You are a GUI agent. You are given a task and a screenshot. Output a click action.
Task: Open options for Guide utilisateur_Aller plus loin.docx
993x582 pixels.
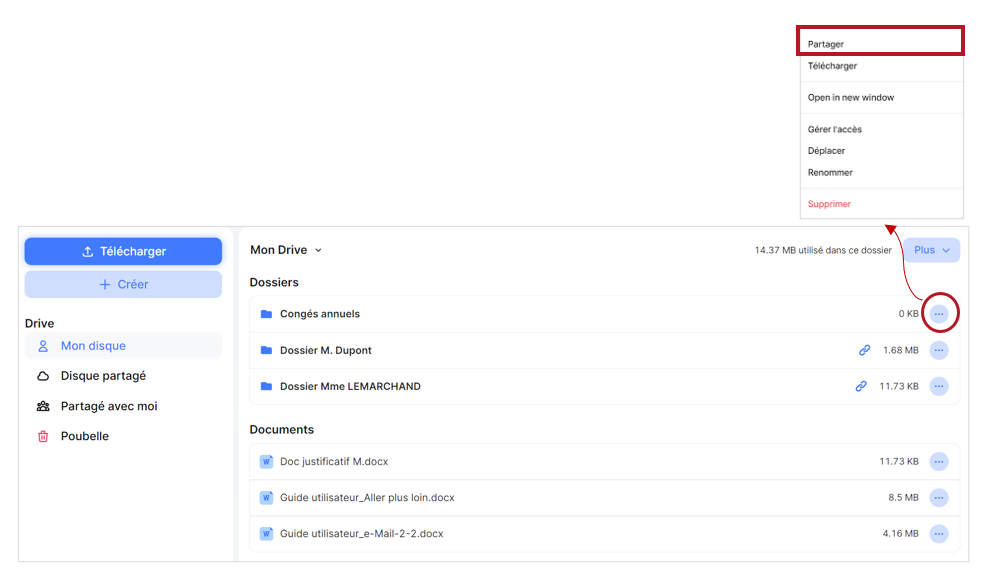click(x=939, y=498)
